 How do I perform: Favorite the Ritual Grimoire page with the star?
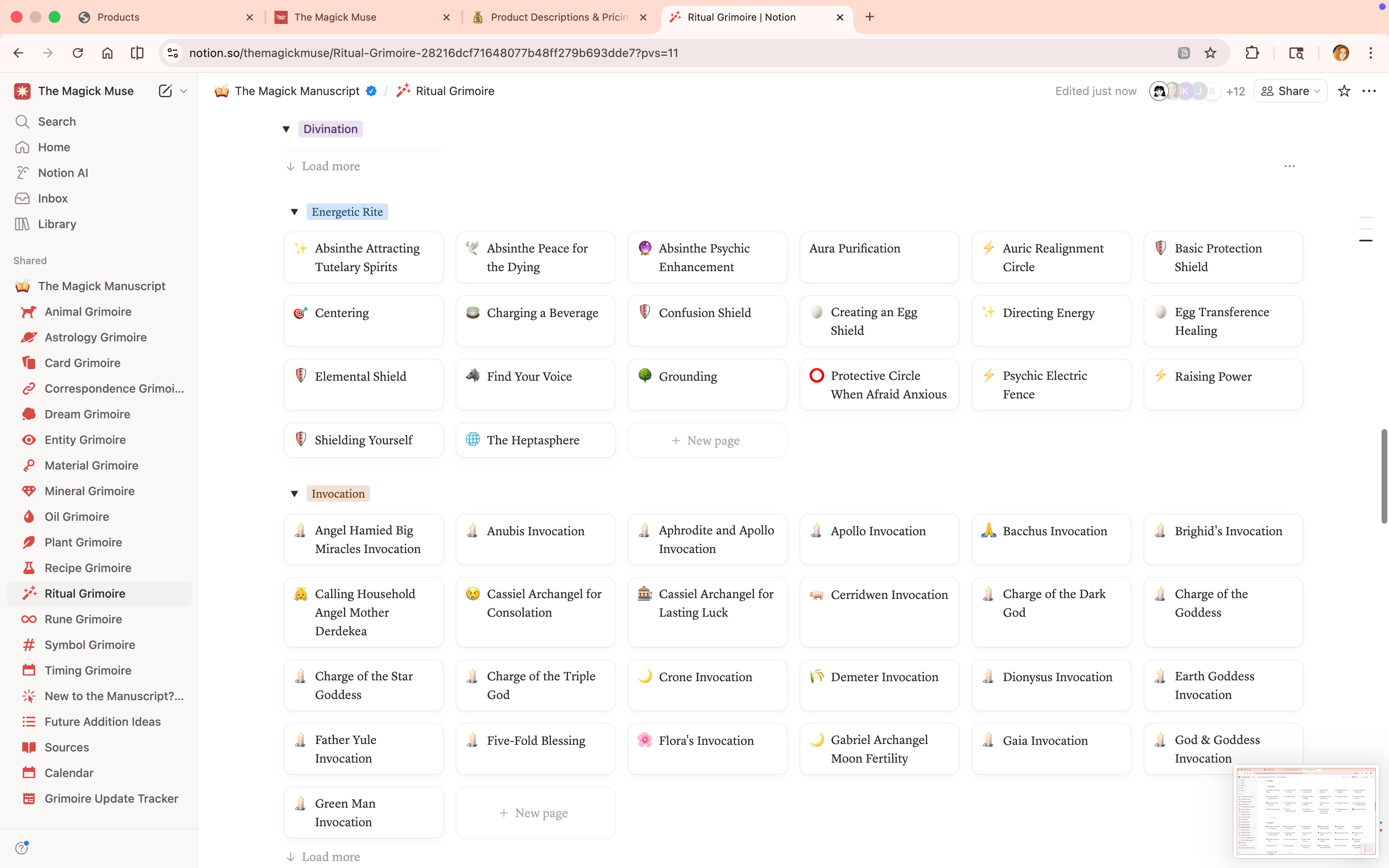pos(1344,91)
